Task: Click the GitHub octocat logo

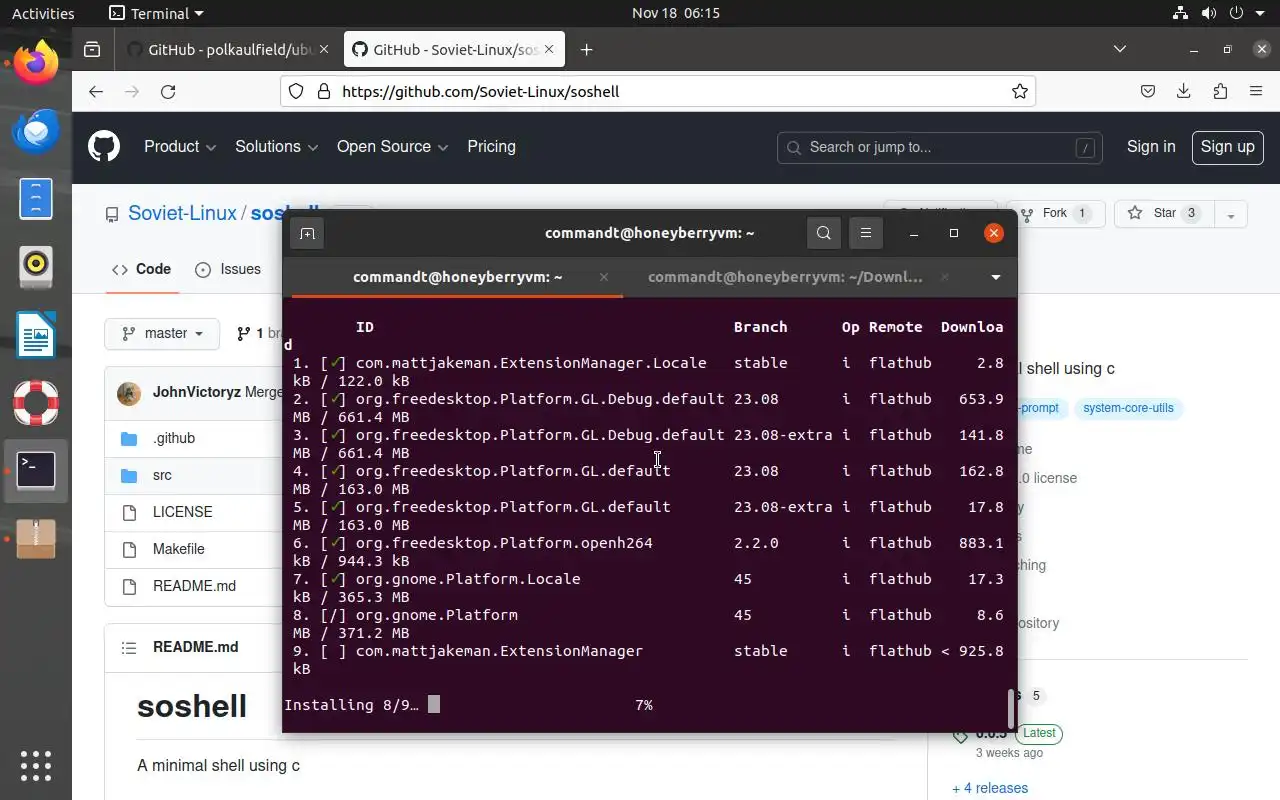Action: 104,147
